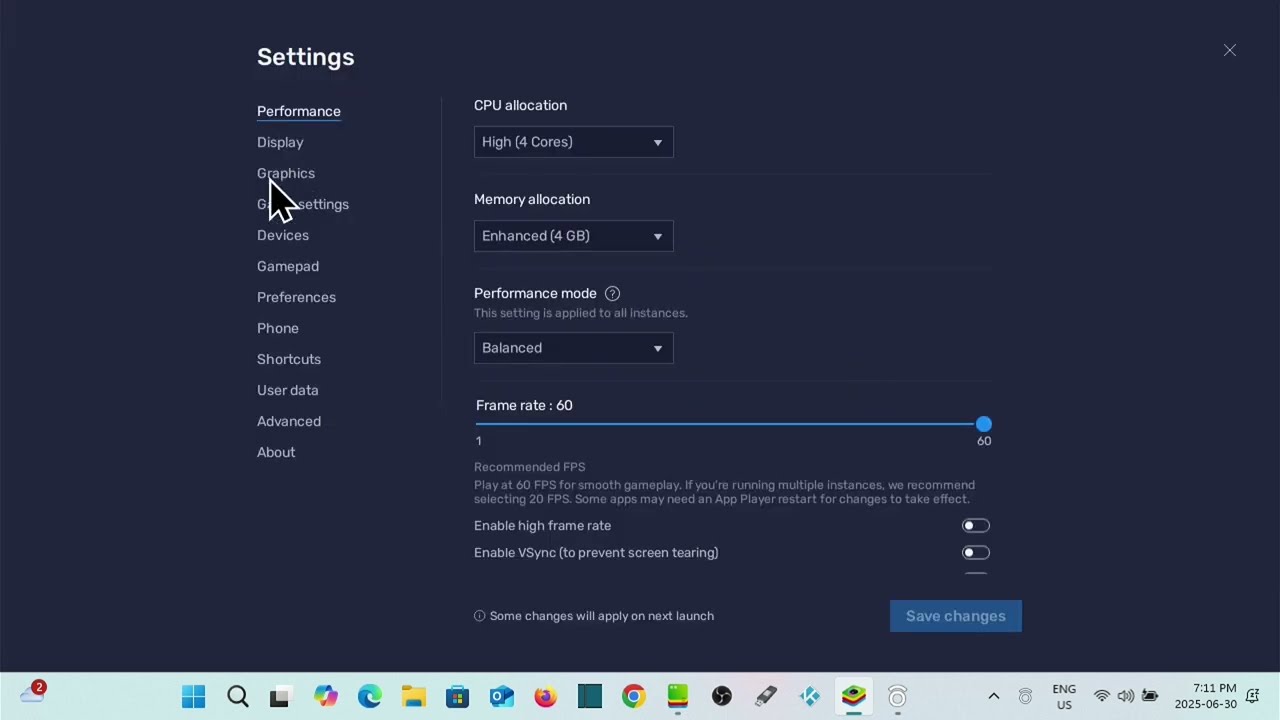Click the Frame rate slider handle
The image size is (1280, 720).
click(x=984, y=424)
